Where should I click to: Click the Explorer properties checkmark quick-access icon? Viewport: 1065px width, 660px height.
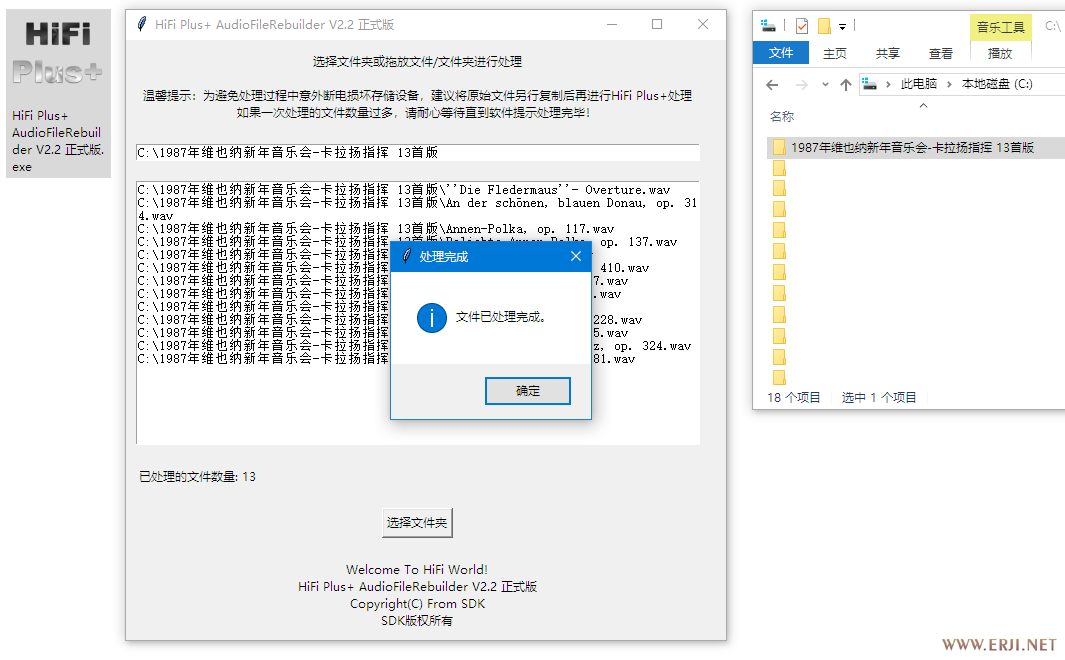coord(802,26)
